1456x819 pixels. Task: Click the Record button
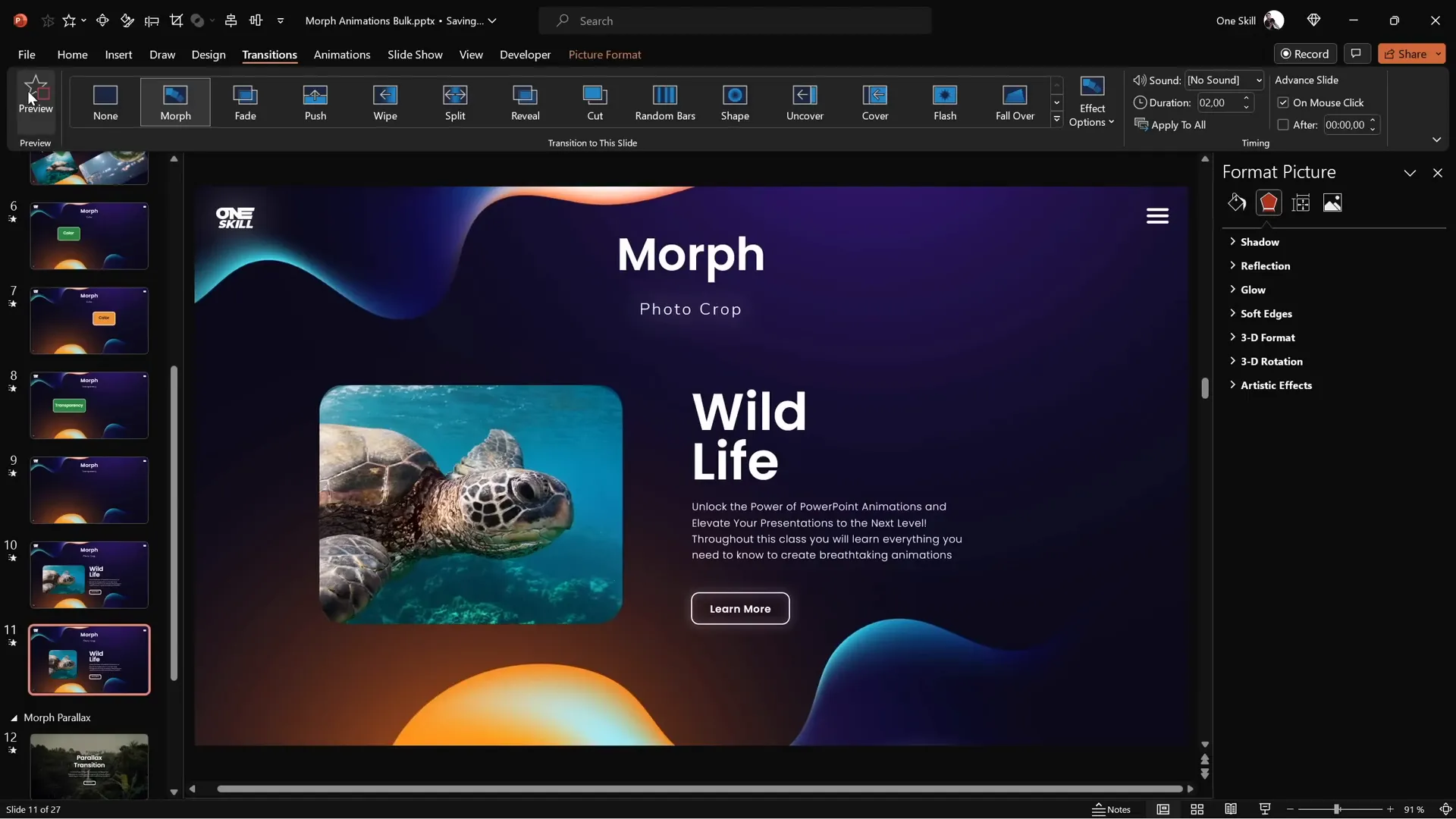(1305, 54)
